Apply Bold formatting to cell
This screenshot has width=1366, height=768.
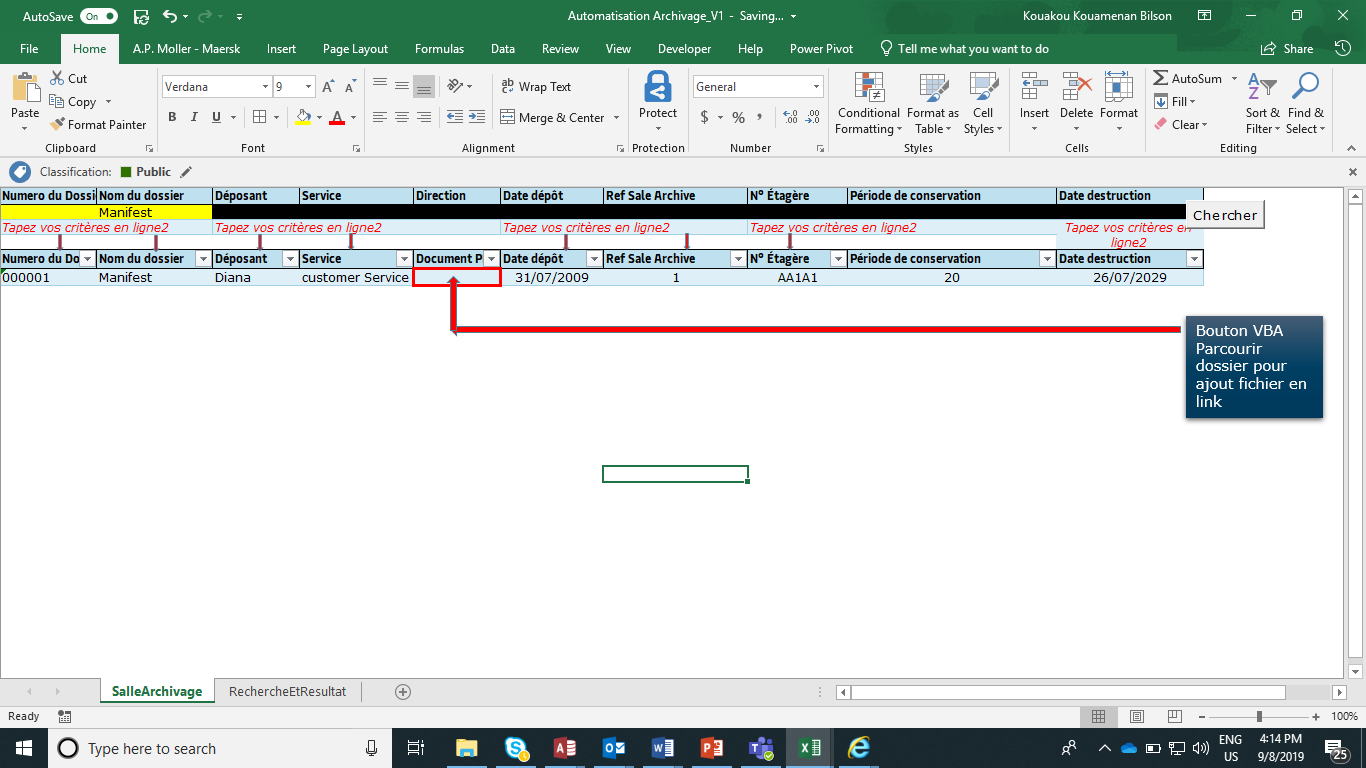(x=172, y=118)
